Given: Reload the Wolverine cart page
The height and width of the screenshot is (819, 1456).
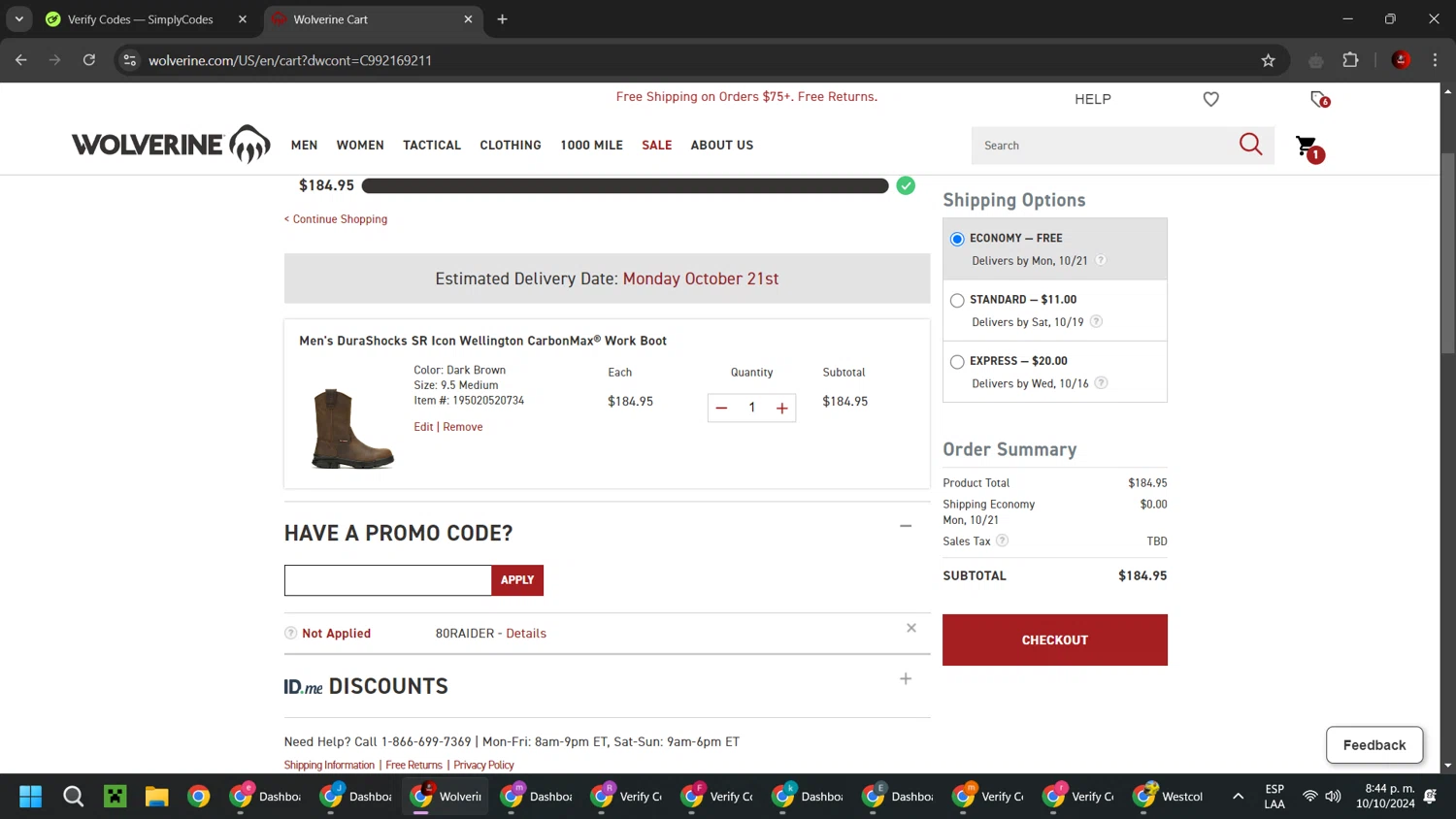Looking at the screenshot, I should [x=89, y=60].
